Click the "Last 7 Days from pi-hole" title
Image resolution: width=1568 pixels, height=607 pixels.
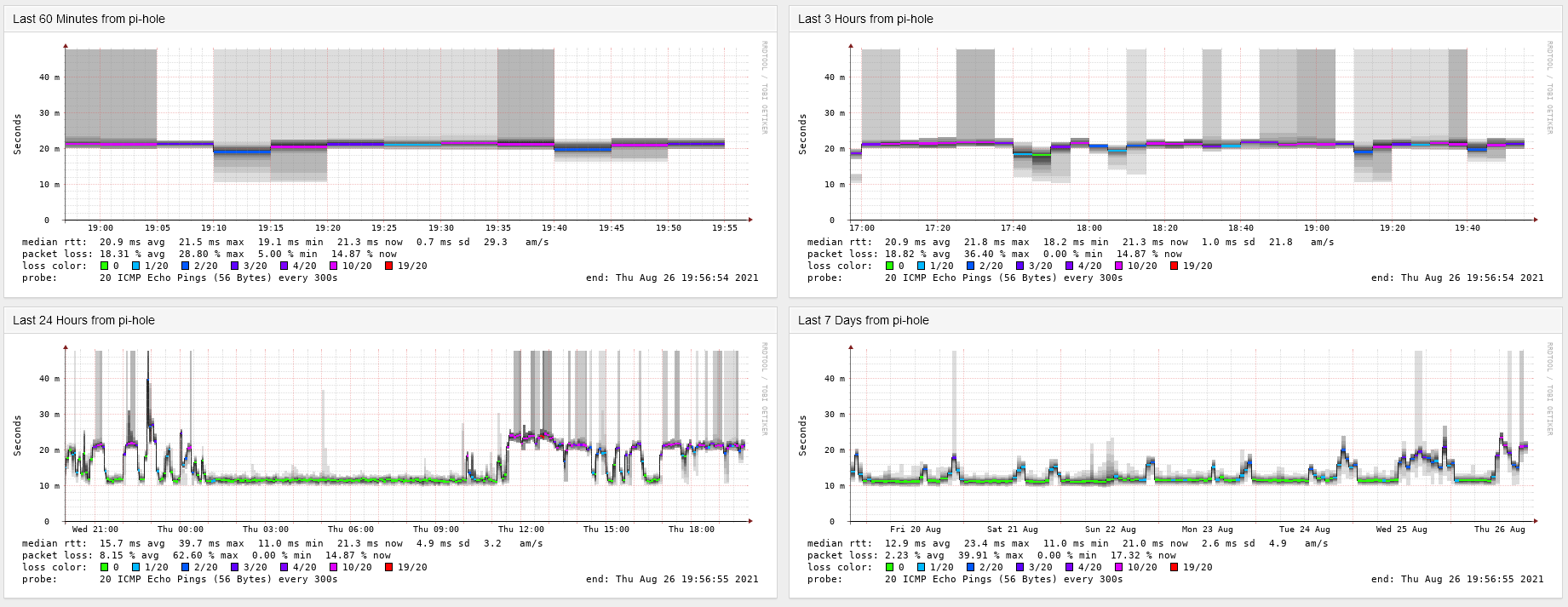tap(863, 320)
